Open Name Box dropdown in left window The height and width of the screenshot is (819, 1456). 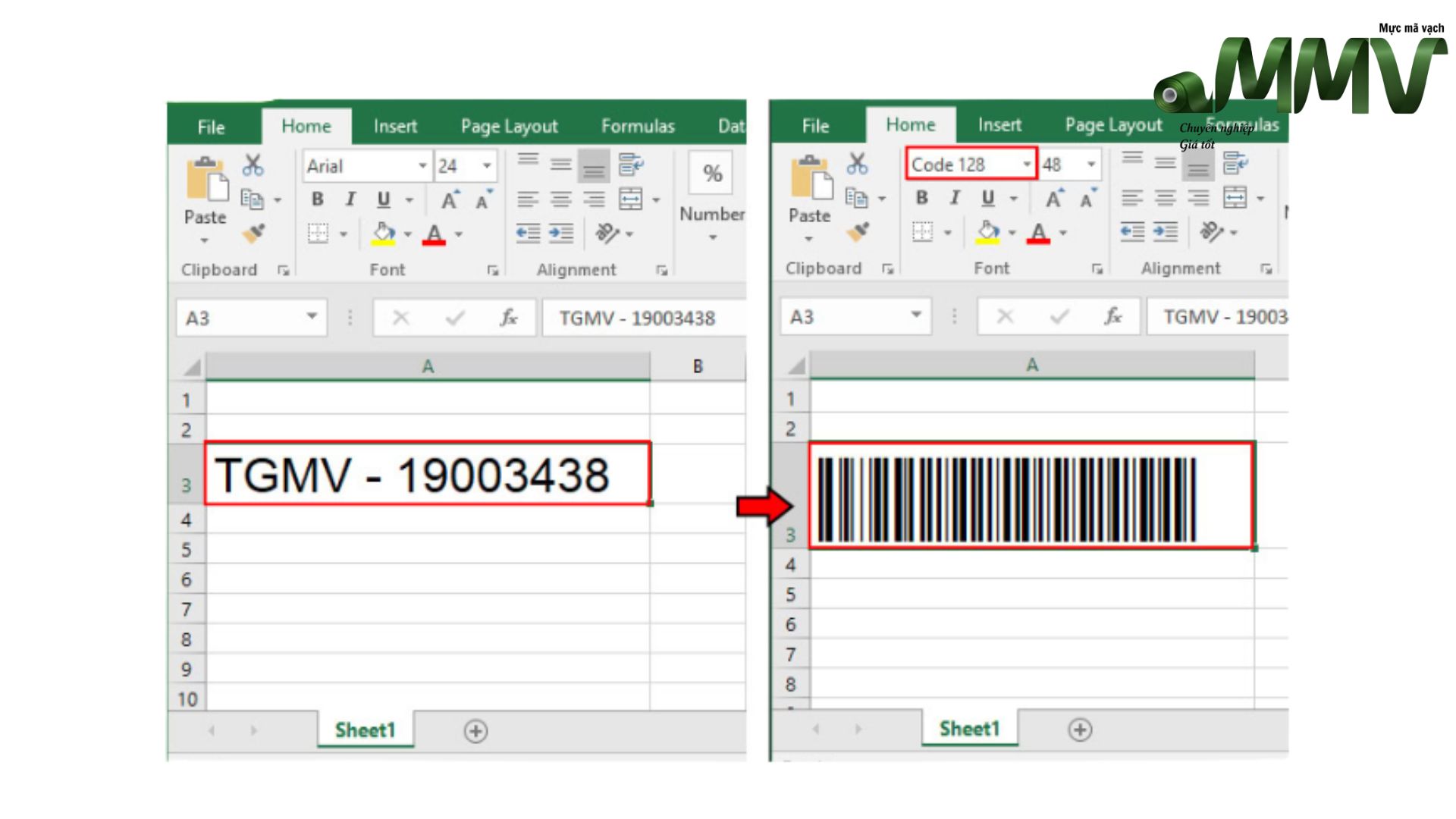pyautogui.click(x=312, y=316)
